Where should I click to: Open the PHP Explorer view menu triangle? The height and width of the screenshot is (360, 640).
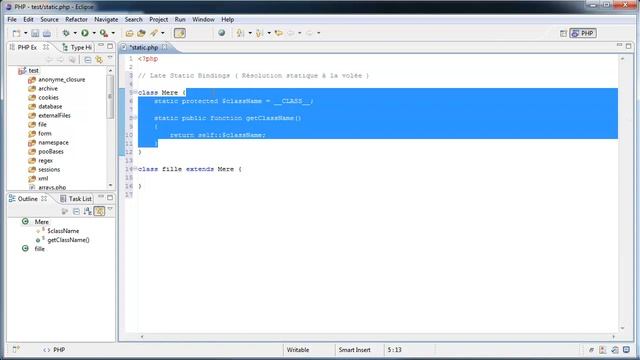tap(110, 59)
